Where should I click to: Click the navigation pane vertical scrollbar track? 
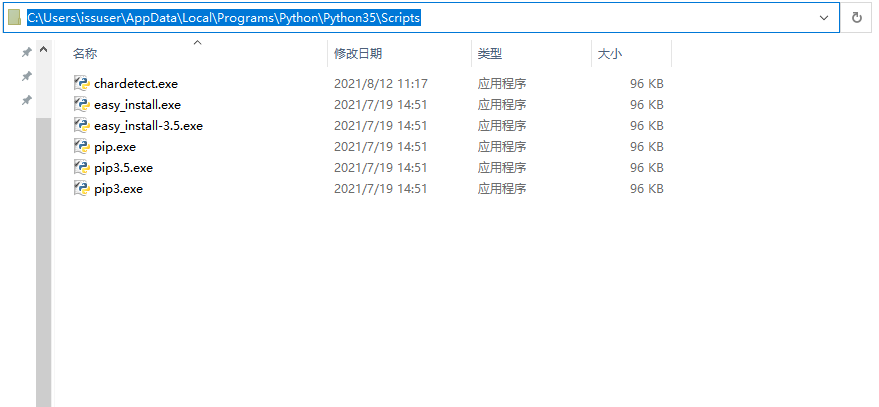tap(44, 262)
